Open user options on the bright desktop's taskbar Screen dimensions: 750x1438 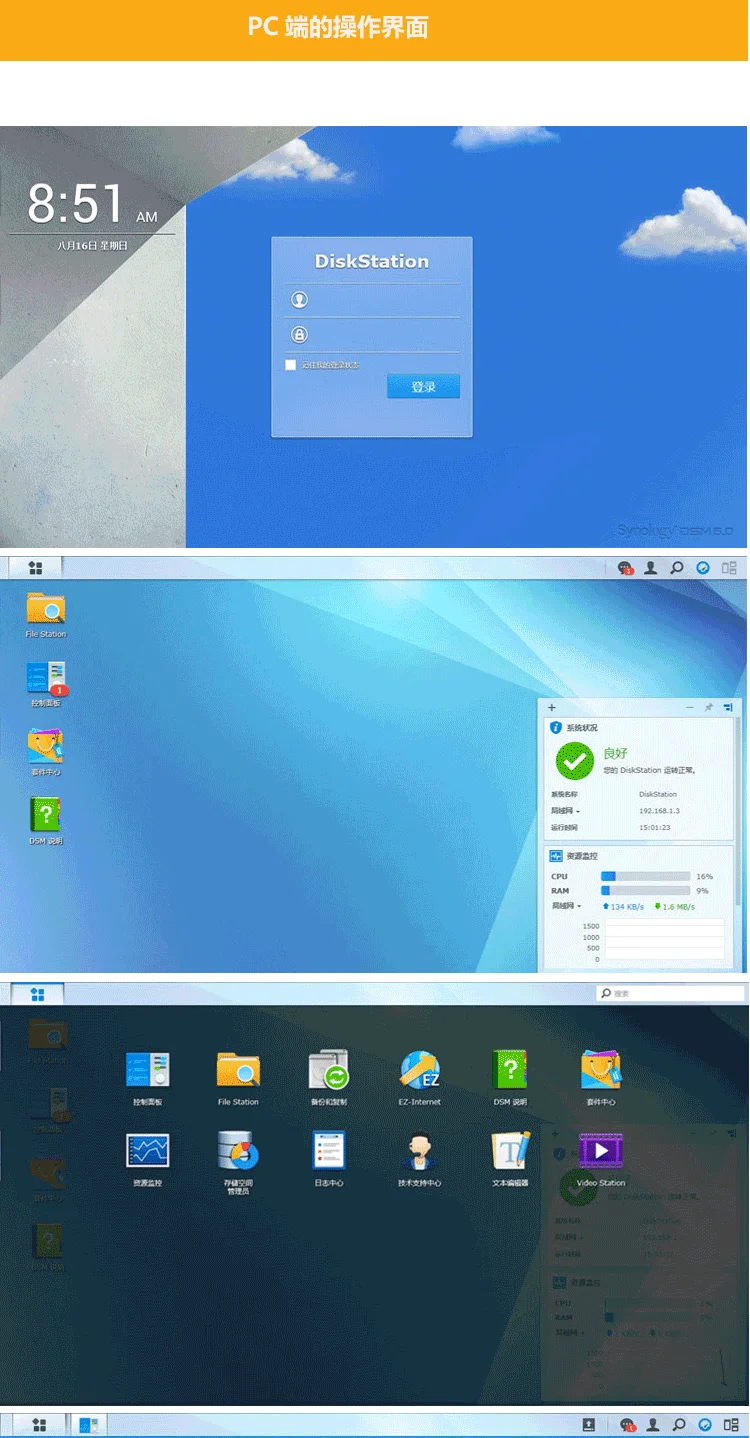tap(651, 568)
